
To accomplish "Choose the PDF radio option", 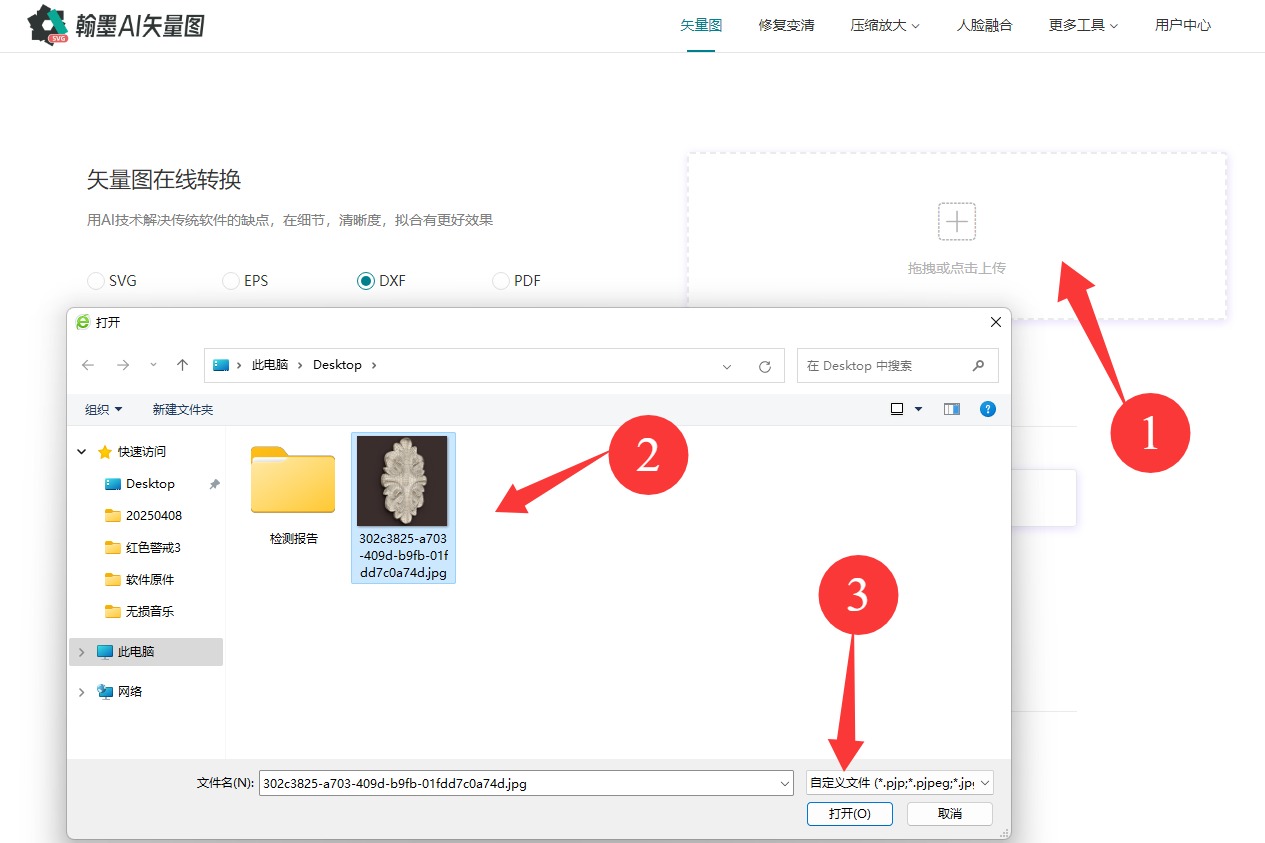I will click(501, 281).
